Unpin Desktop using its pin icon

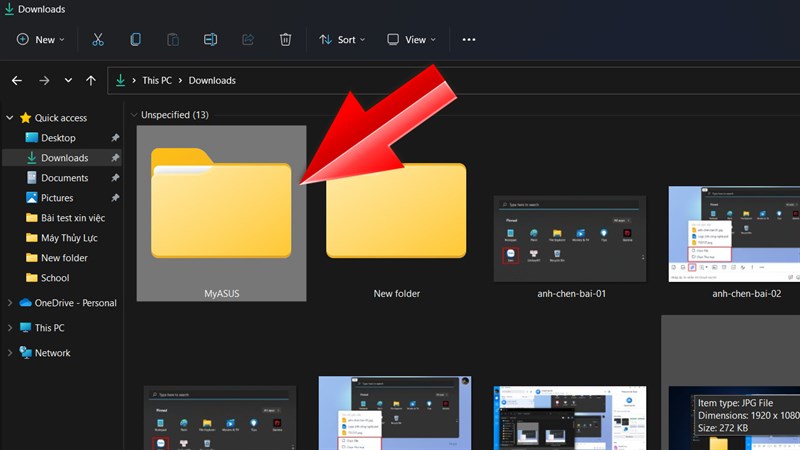click(x=115, y=138)
